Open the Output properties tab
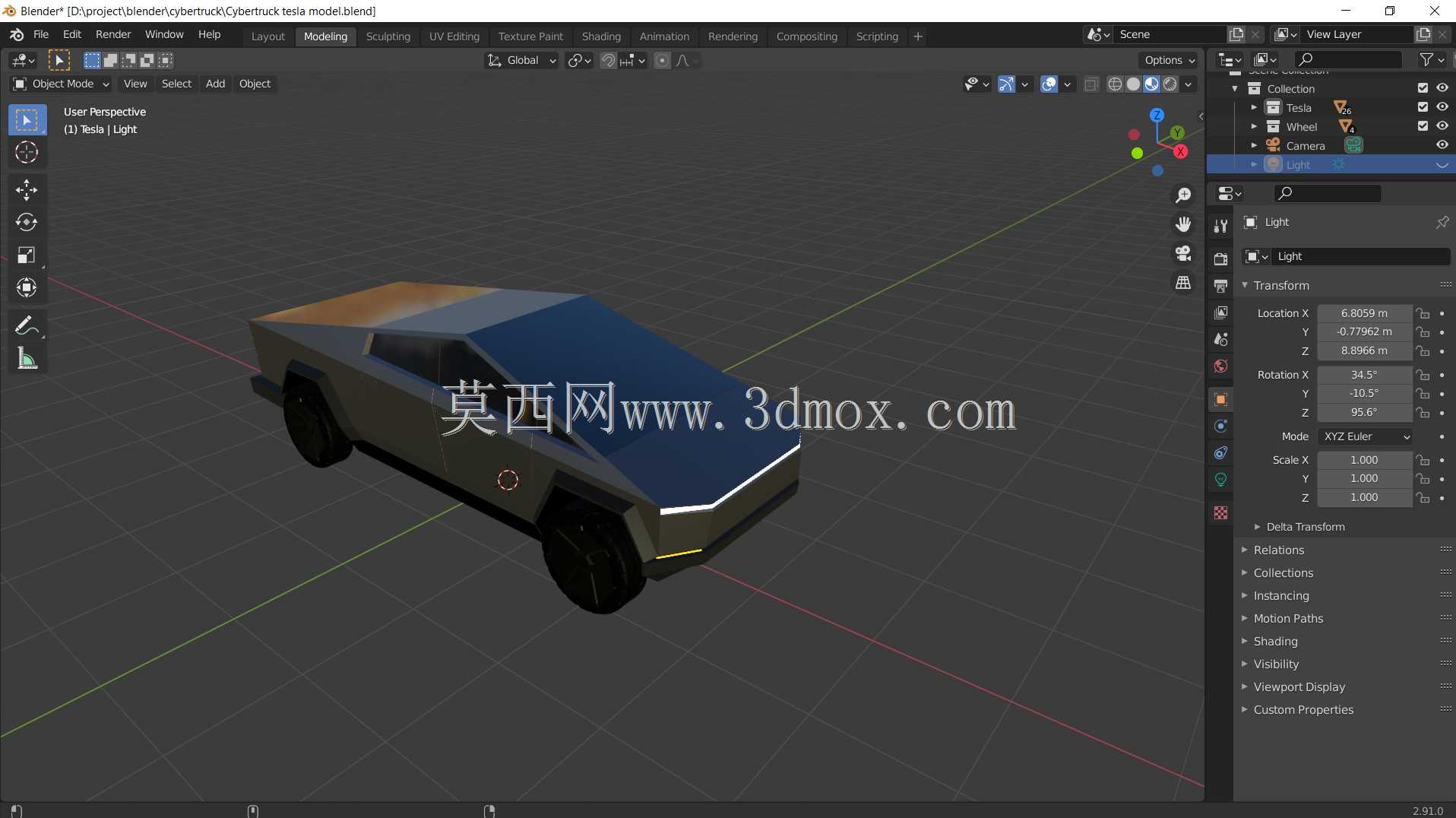The width and height of the screenshot is (1456, 818). click(x=1220, y=286)
